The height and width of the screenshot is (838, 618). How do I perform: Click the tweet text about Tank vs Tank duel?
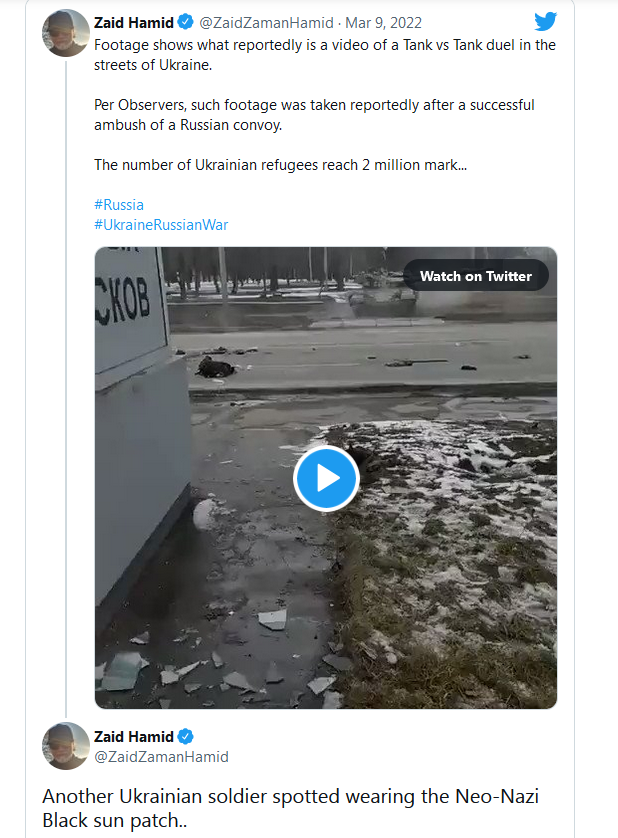click(325, 55)
